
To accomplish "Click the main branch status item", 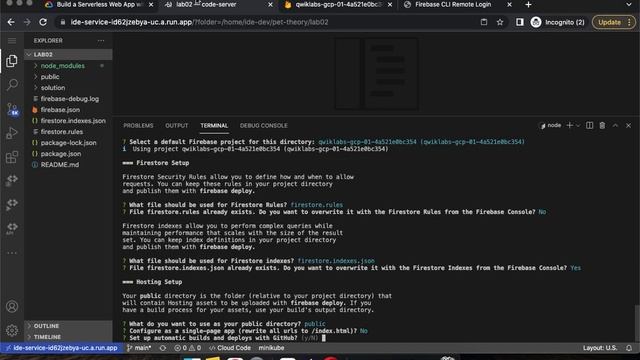I will (x=139, y=348).
